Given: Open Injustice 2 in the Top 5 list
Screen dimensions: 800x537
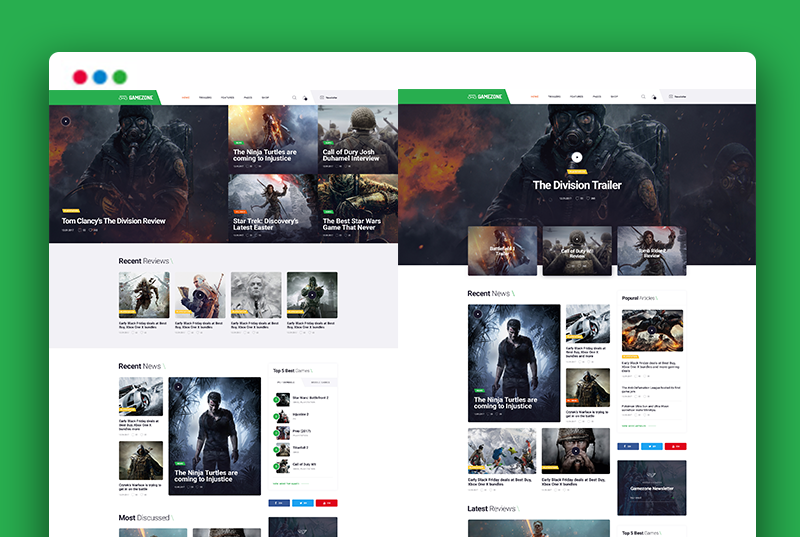Looking at the screenshot, I should pyautogui.click(x=301, y=415).
